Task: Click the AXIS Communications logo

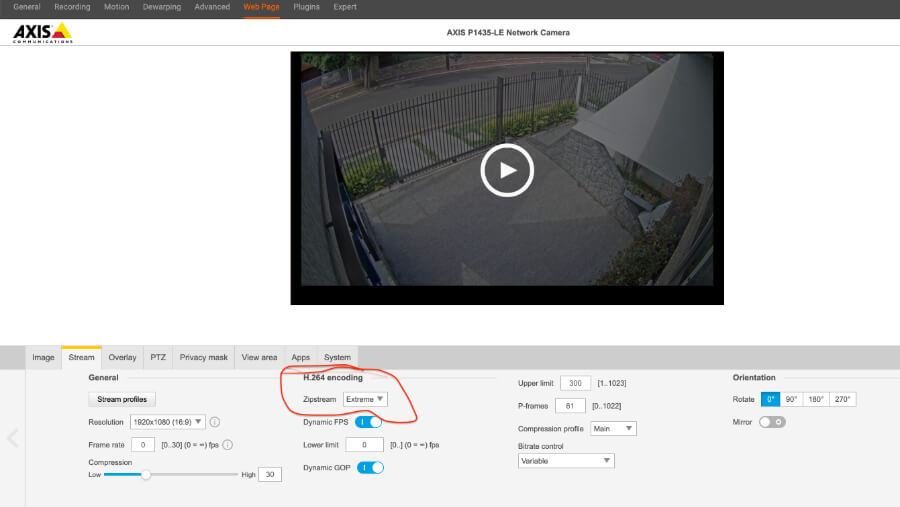Action: (x=43, y=33)
